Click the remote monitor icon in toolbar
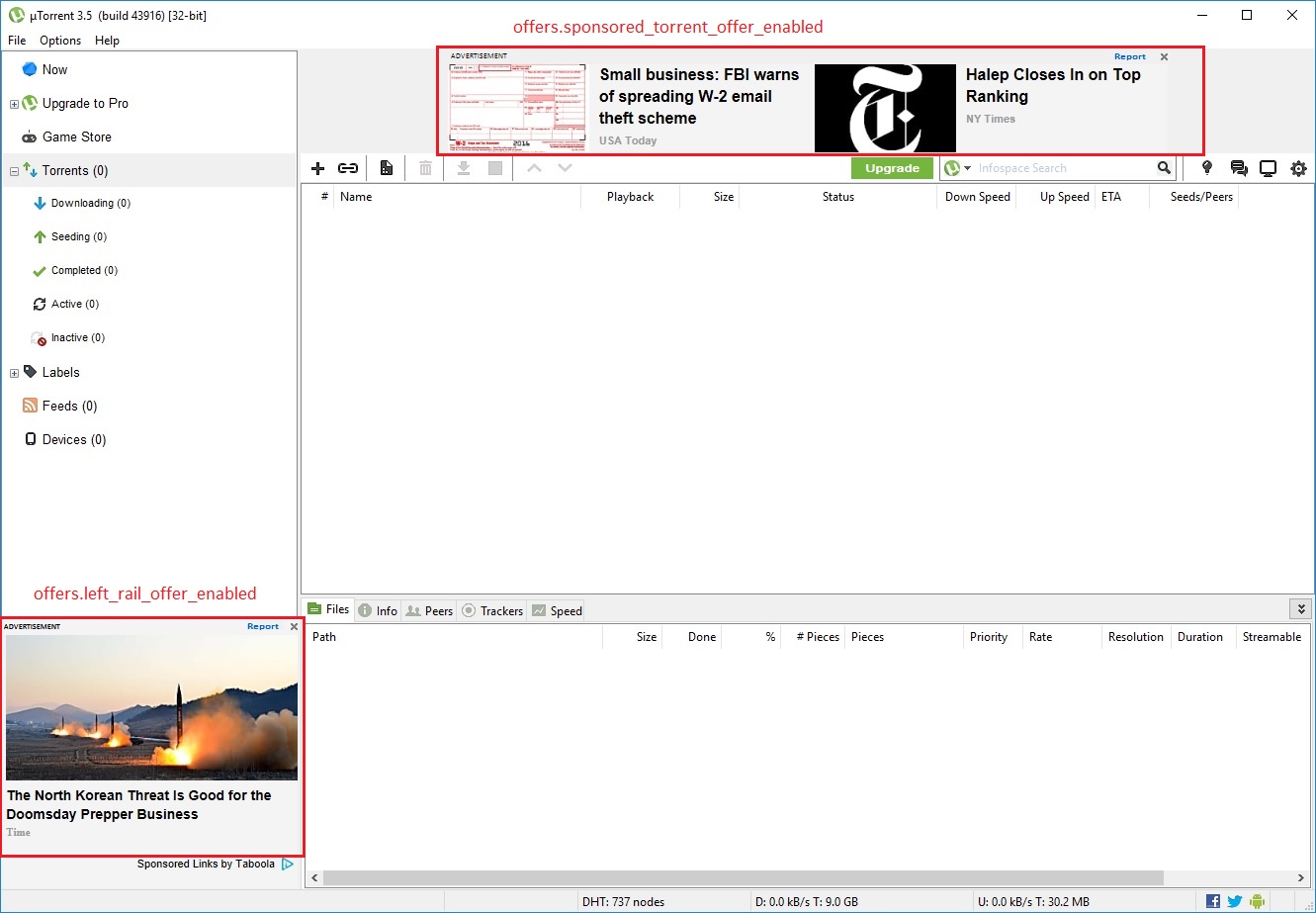Image resolution: width=1316 pixels, height=913 pixels. pyautogui.click(x=1268, y=169)
